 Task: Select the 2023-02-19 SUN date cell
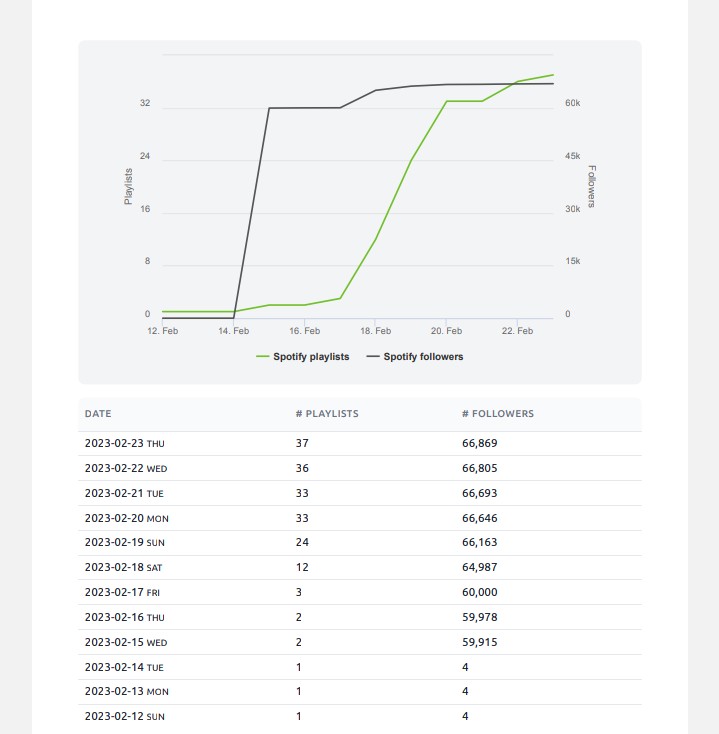125,543
